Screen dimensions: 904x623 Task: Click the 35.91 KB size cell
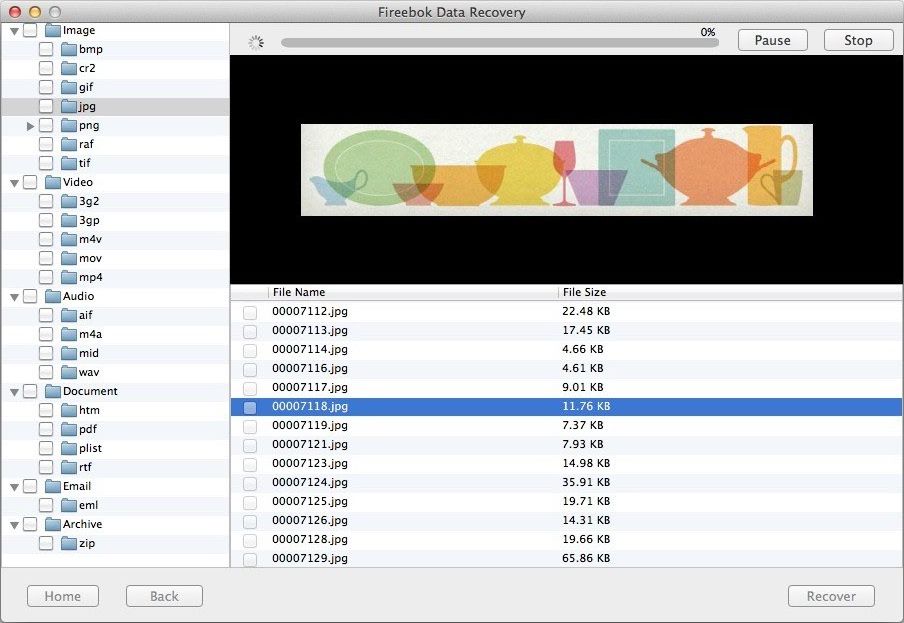586,482
